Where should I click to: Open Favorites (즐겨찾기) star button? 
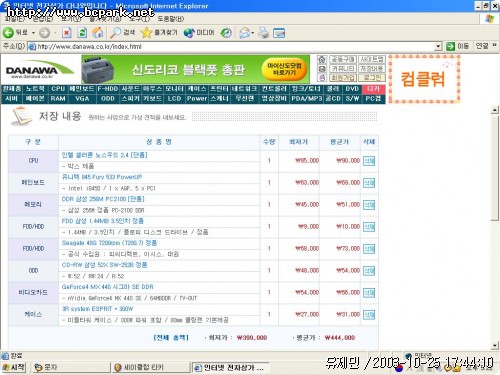159,32
